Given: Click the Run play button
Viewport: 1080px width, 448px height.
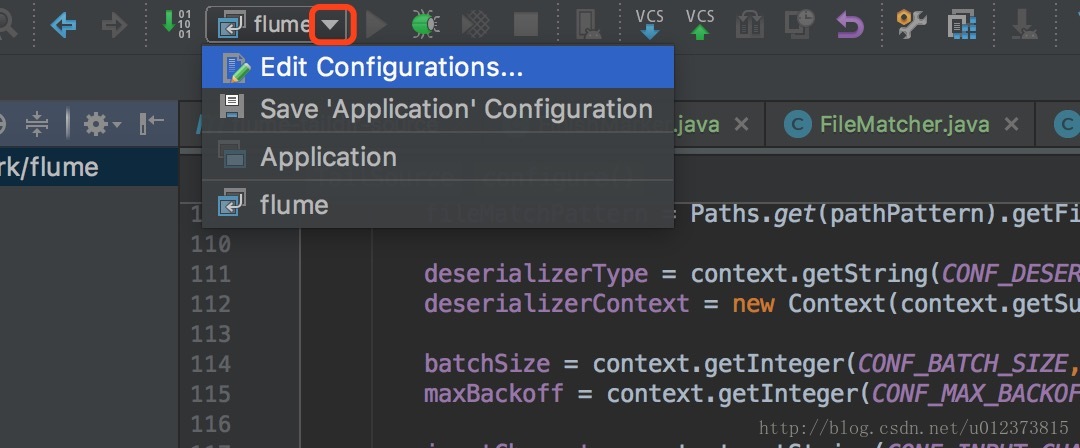Looking at the screenshot, I should (376, 25).
